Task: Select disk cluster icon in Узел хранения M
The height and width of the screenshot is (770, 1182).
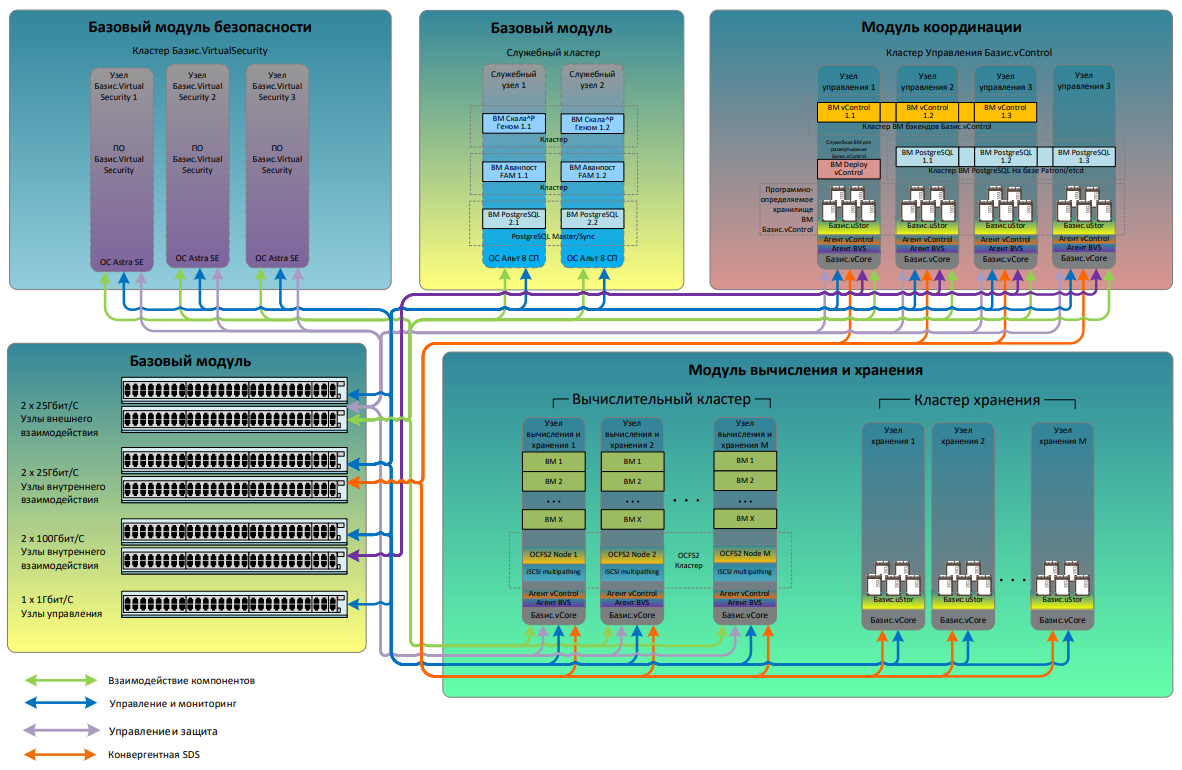Action: coord(1061,579)
